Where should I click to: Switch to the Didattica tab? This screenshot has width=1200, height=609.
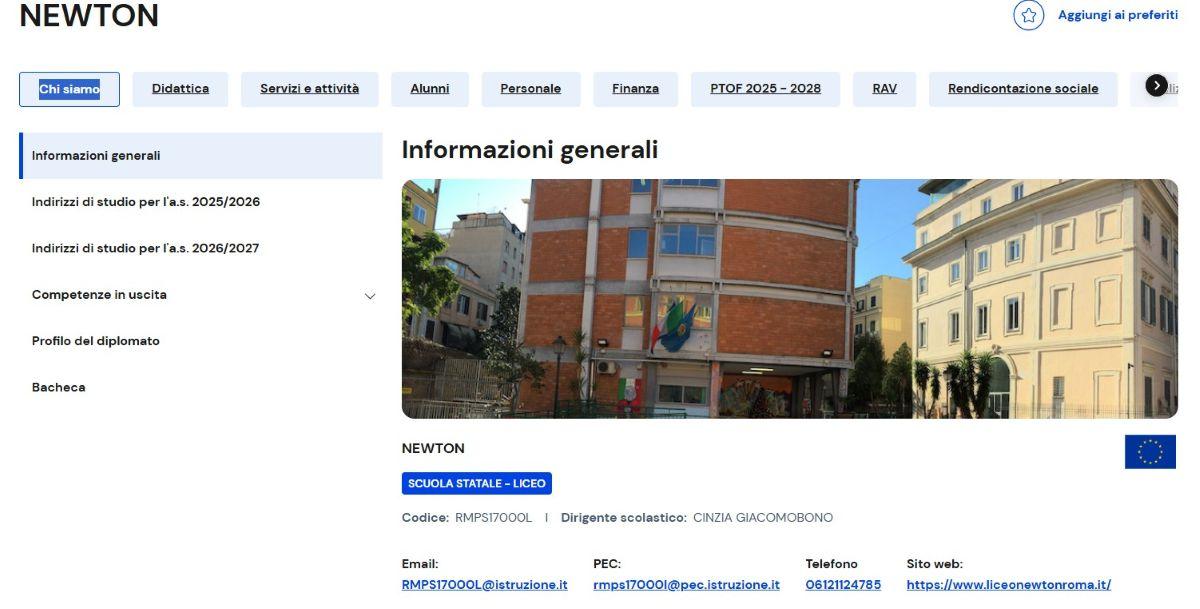tap(180, 88)
